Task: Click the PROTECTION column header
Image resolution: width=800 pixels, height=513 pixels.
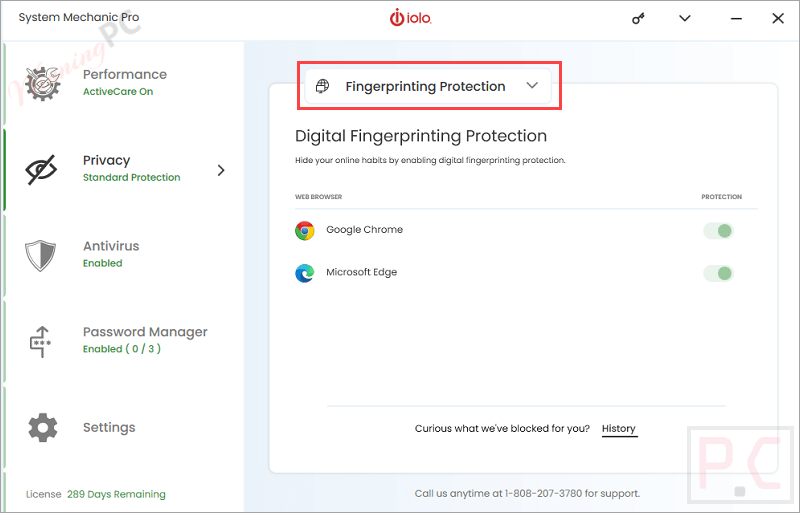Action: [x=721, y=197]
